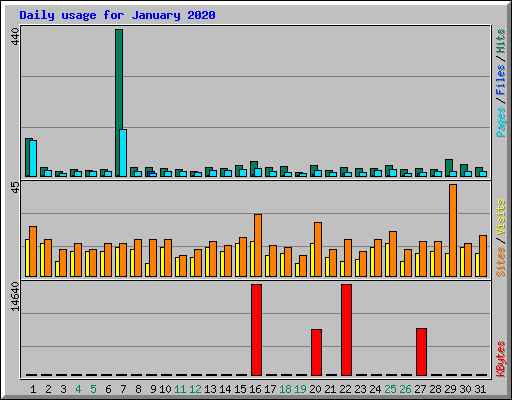Click the 'KBytes' legend label
This screenshot has width=512, height=400.
click(501, 359)
